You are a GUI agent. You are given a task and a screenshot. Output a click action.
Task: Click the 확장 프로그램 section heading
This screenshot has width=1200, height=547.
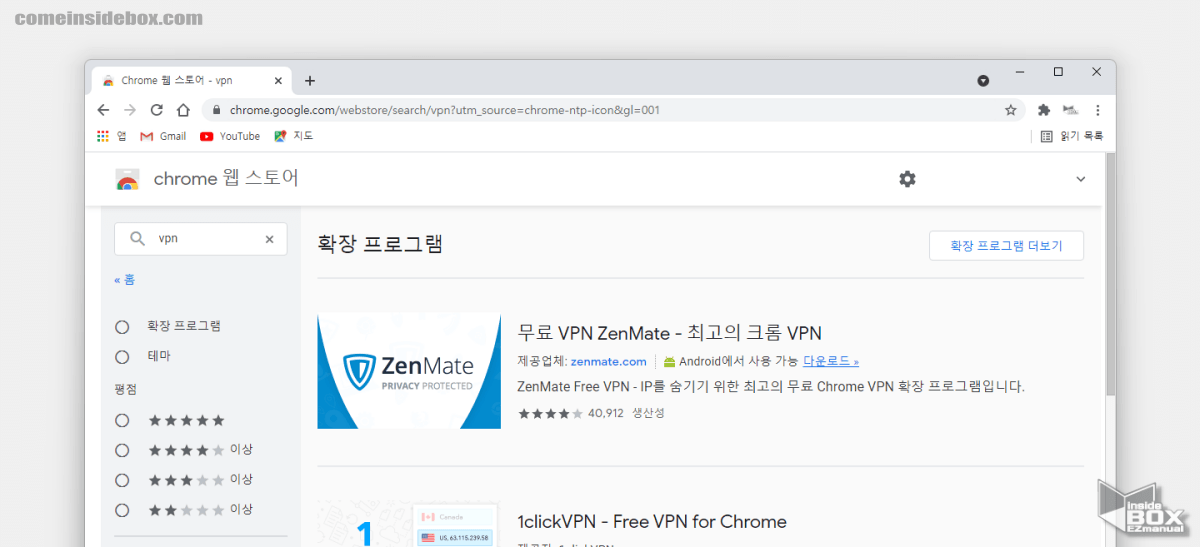(380, 244)
